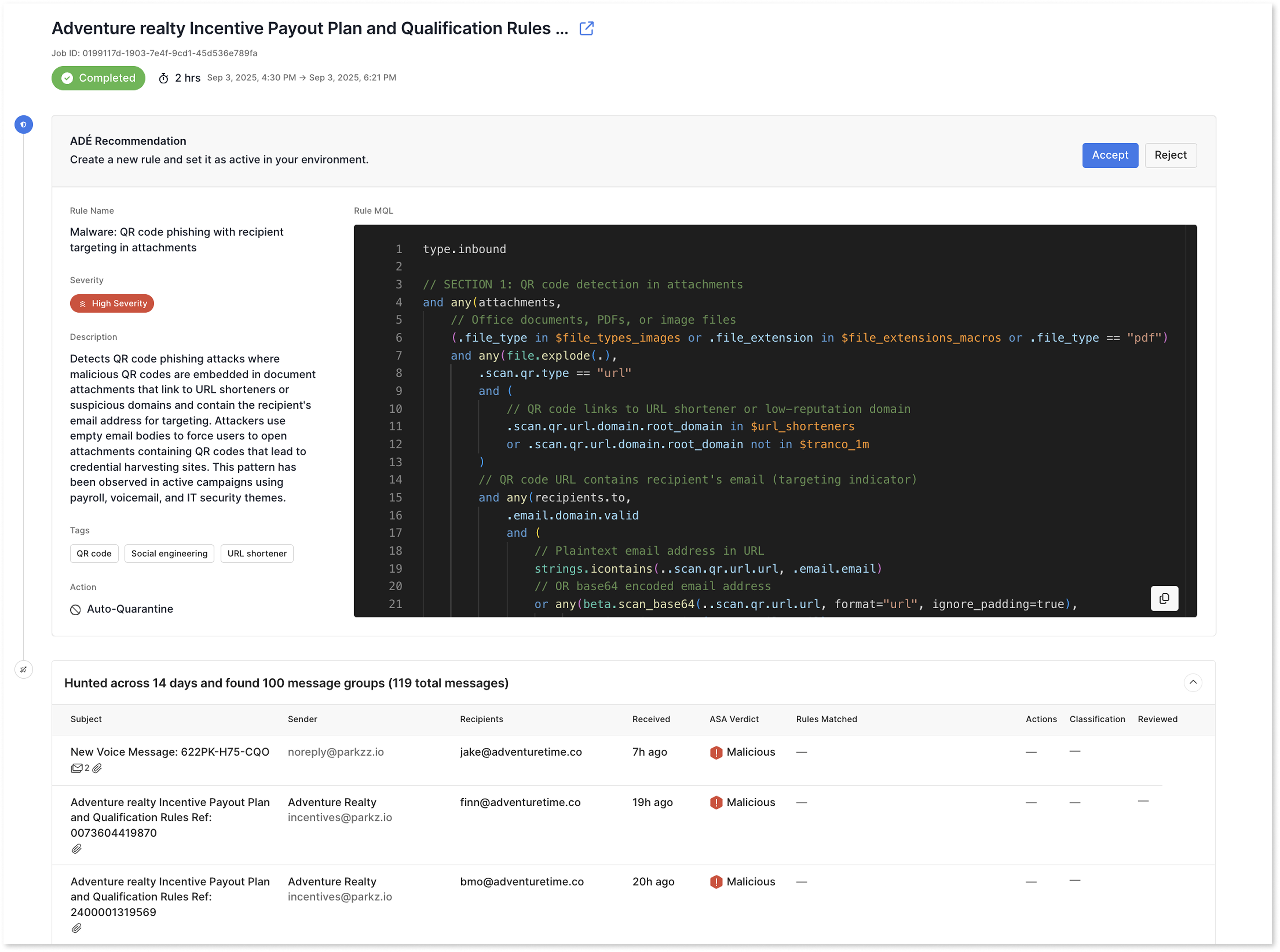The width and height of the screenshot is (1280, 952).
Task: Accept the ADÉ recommendation
Action: [1109, 155]
